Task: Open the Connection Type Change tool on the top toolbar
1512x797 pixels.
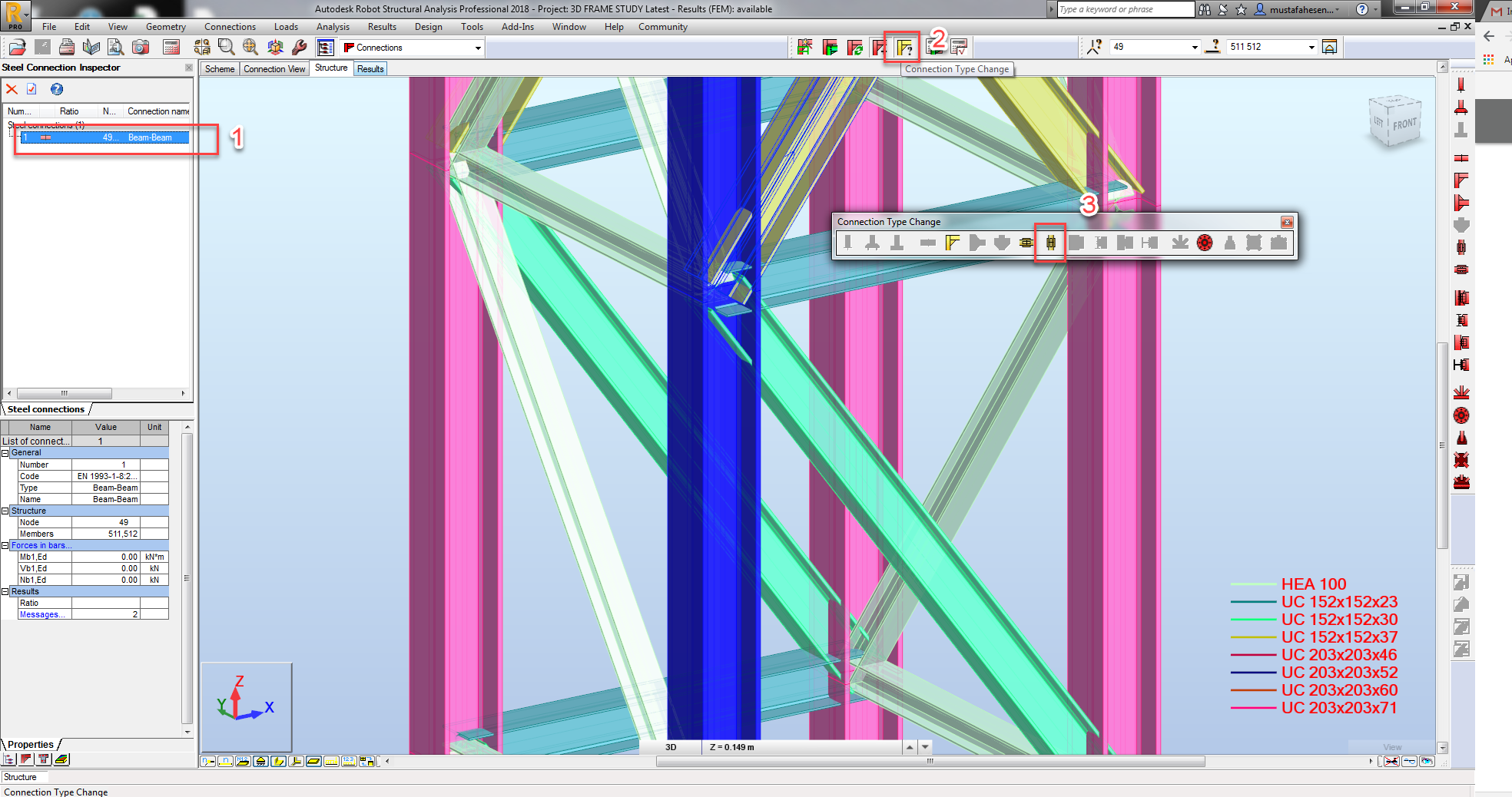Action: coord(905,47)
